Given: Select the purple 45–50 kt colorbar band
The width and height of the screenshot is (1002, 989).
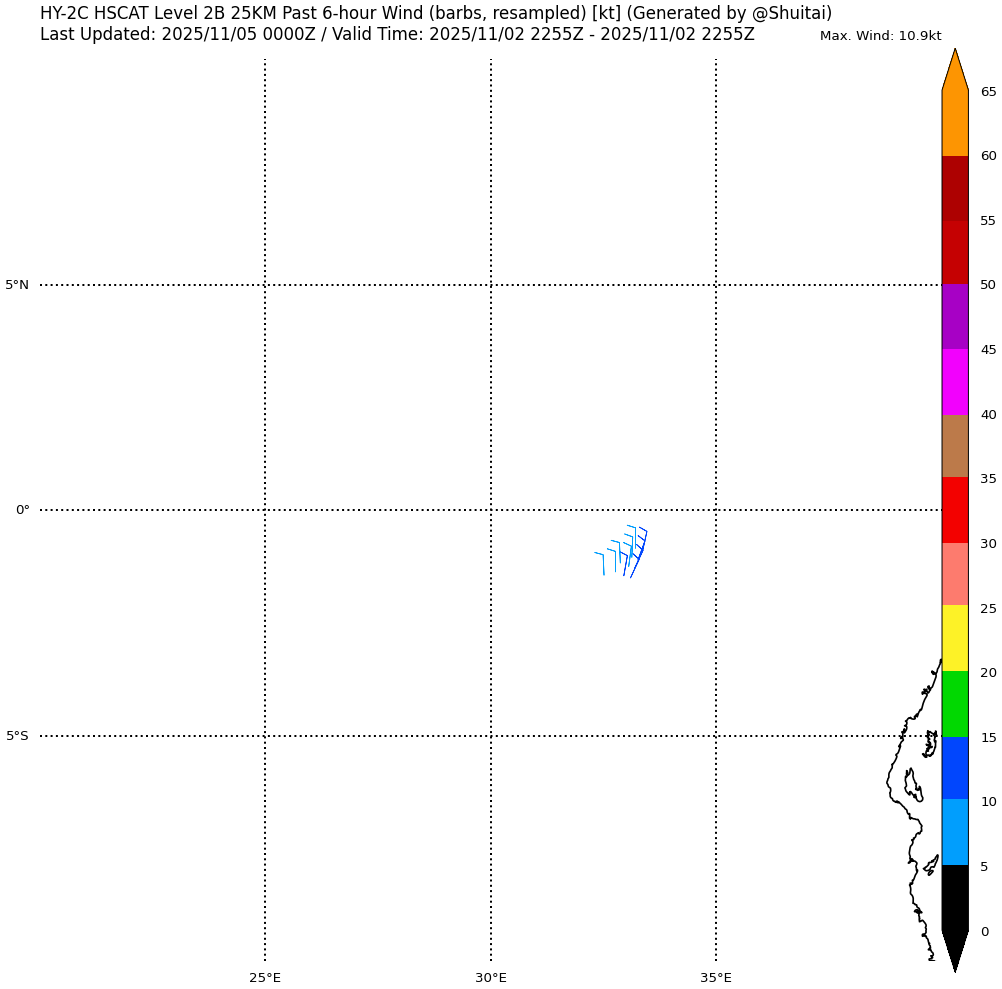Looking at the screenshot, I should (955, 317).
